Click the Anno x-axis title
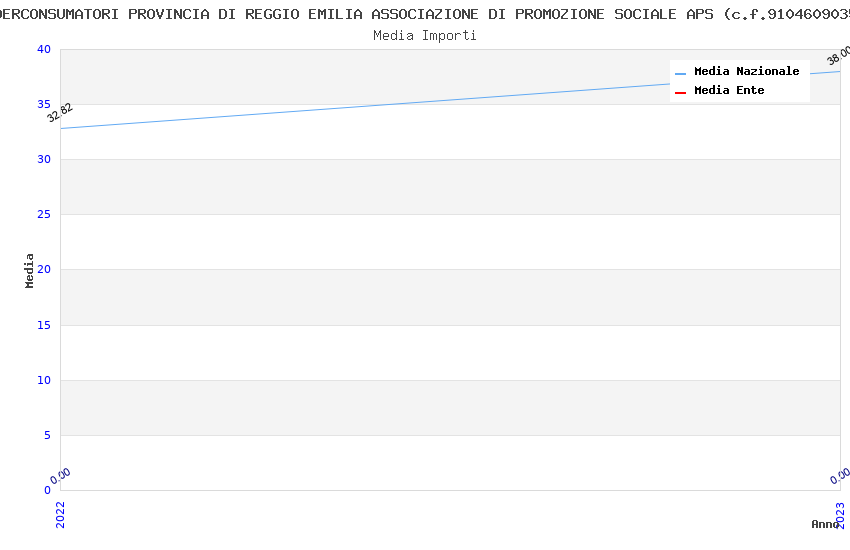 coord(825,524)
